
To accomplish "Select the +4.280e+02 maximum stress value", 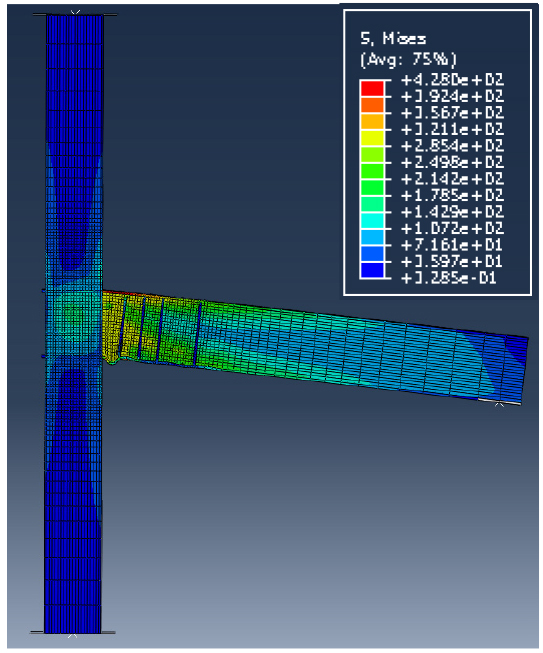I will [x=452, y=80].
